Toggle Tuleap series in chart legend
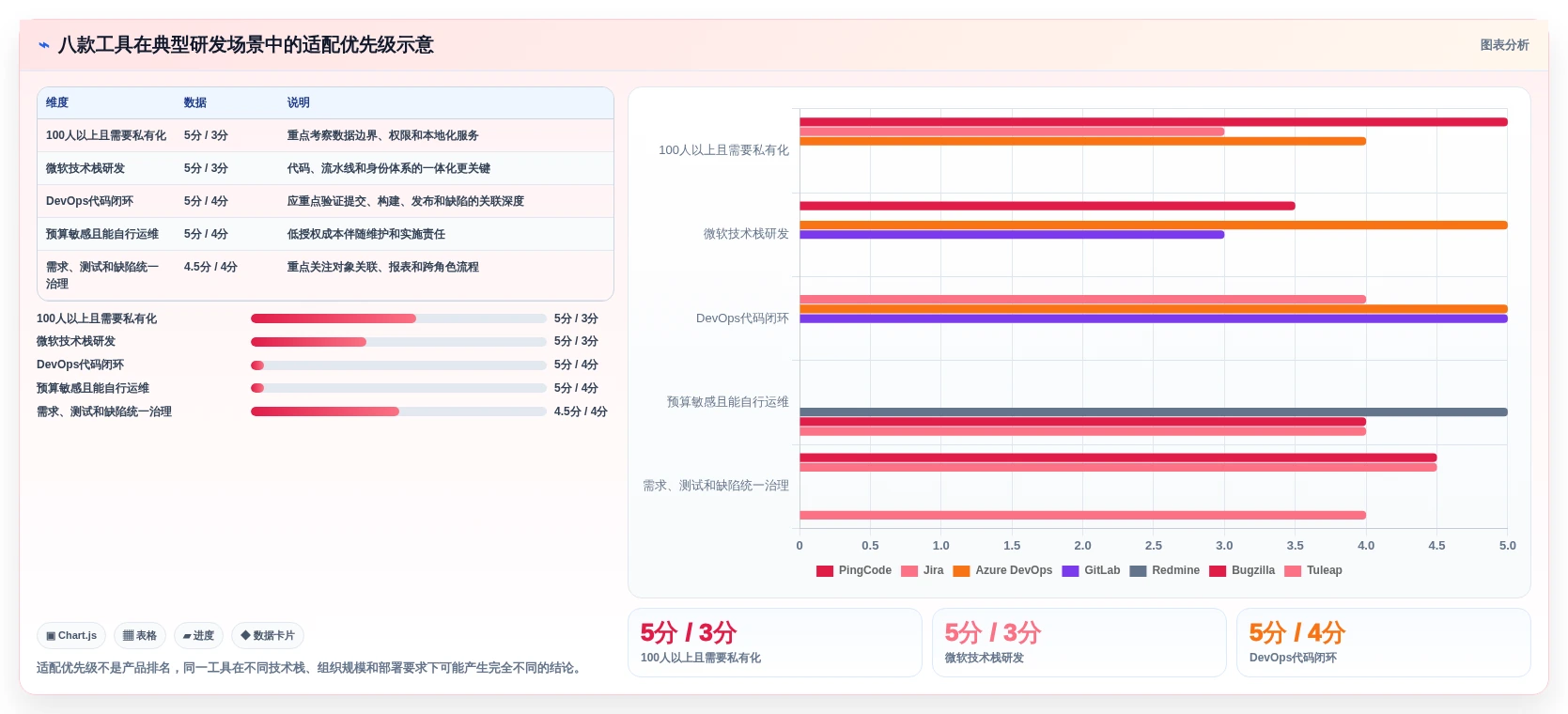 coord(1313,570)
